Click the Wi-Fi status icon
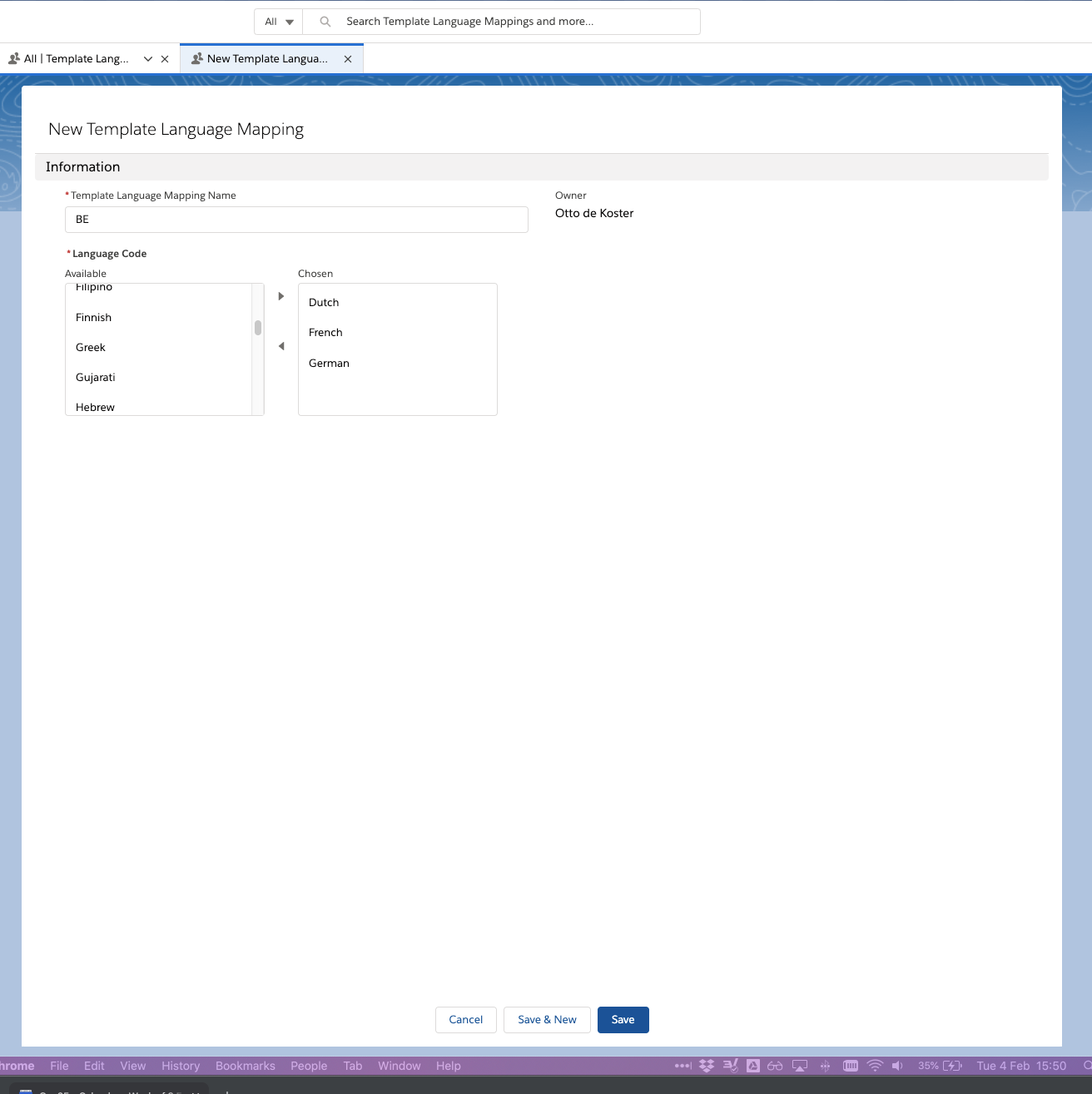The height and width of the screenshot is (1094, 1092). [x=875, y=1066]
